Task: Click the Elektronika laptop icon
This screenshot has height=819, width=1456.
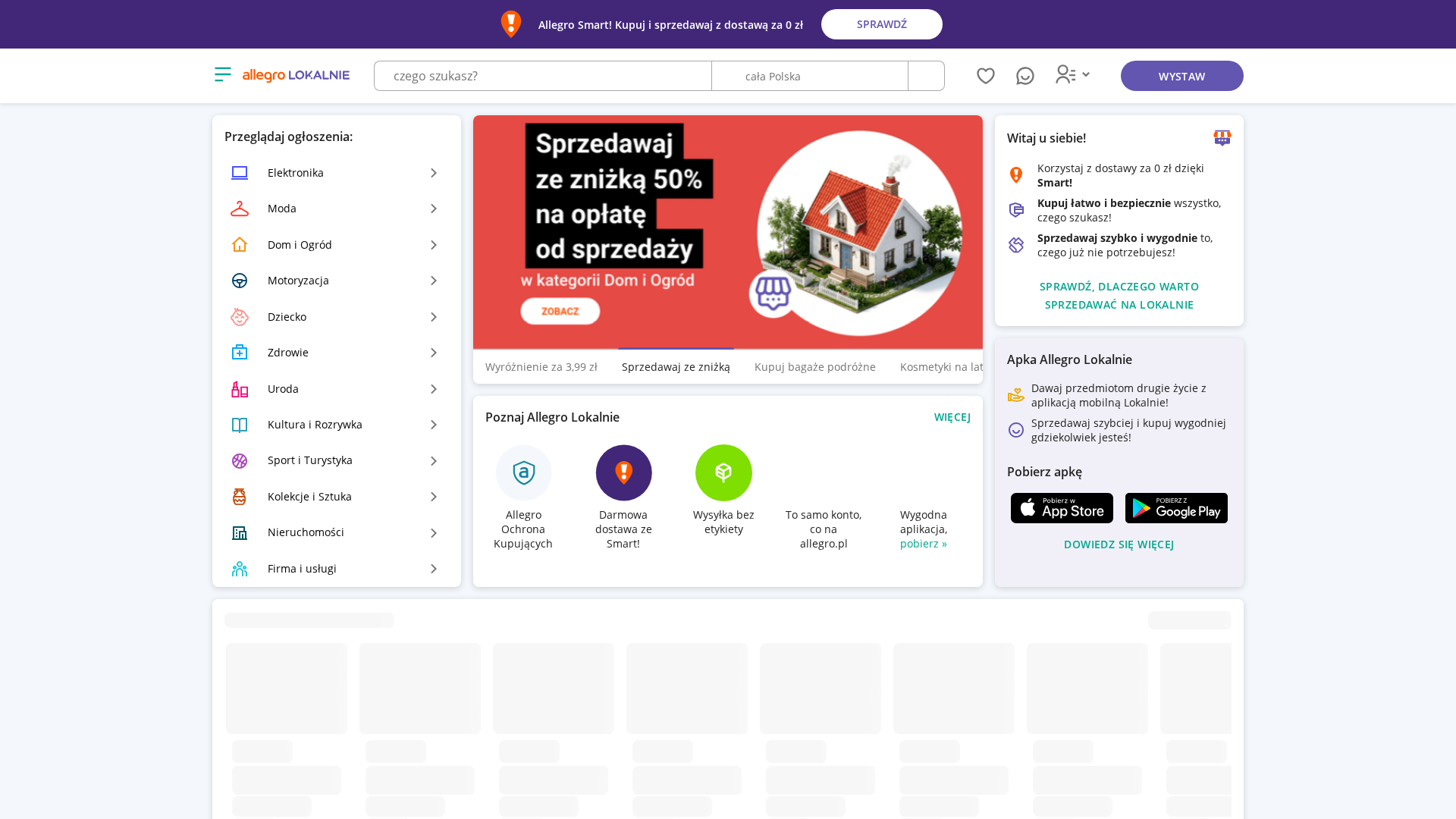Action: point(240,173)
